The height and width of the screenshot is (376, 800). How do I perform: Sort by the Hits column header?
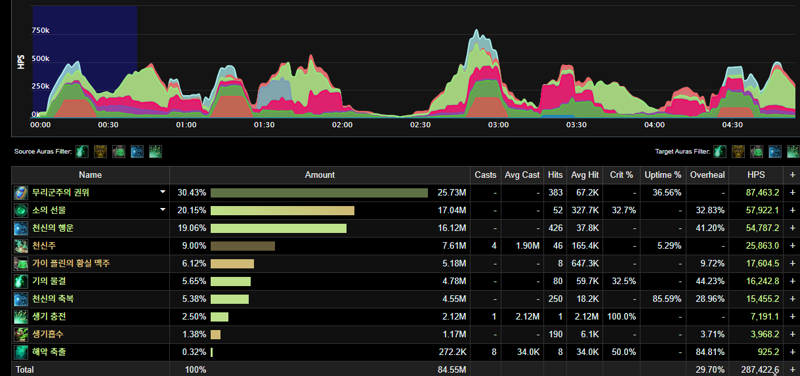click(555, 175)
